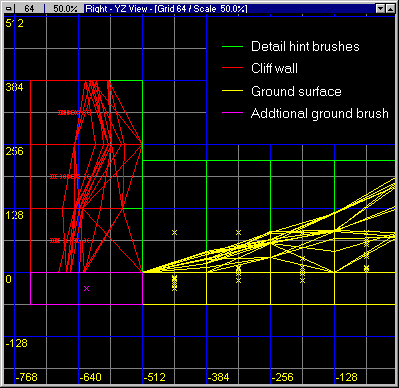Image resolution: width=399 pixels, height=388 pixels.
Task: Click the 256 vertical axis label
Action: point(15,151)
